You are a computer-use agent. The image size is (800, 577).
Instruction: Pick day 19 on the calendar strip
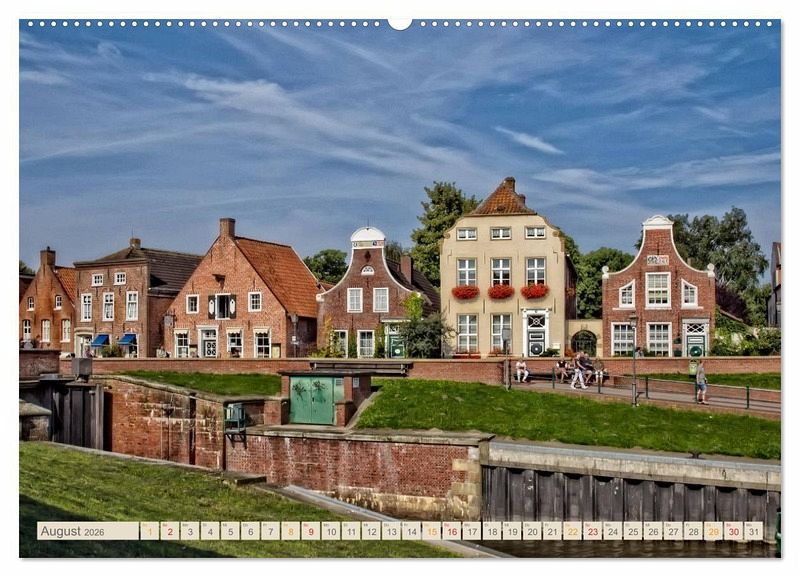click(x=511, y=531)
